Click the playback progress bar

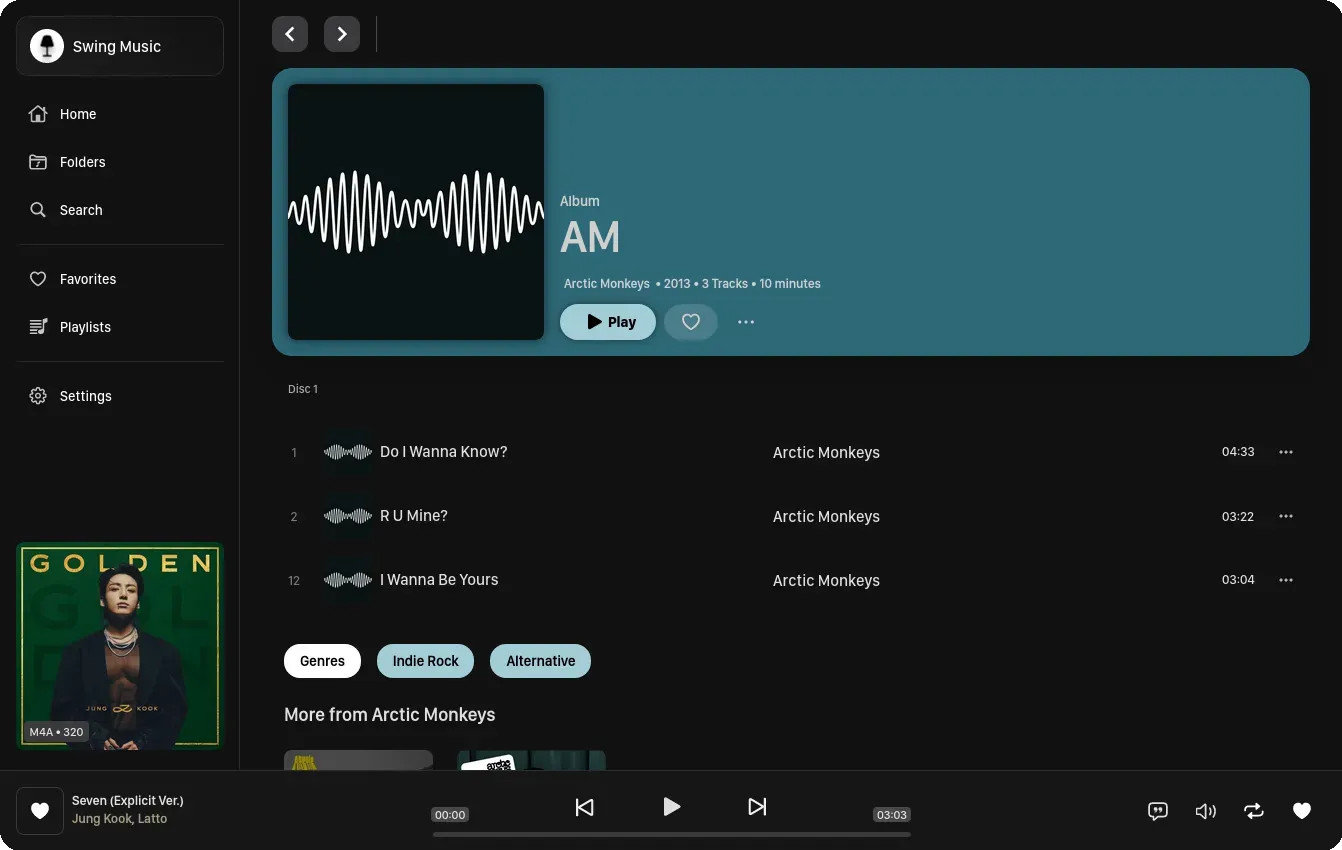pos(671,834)
